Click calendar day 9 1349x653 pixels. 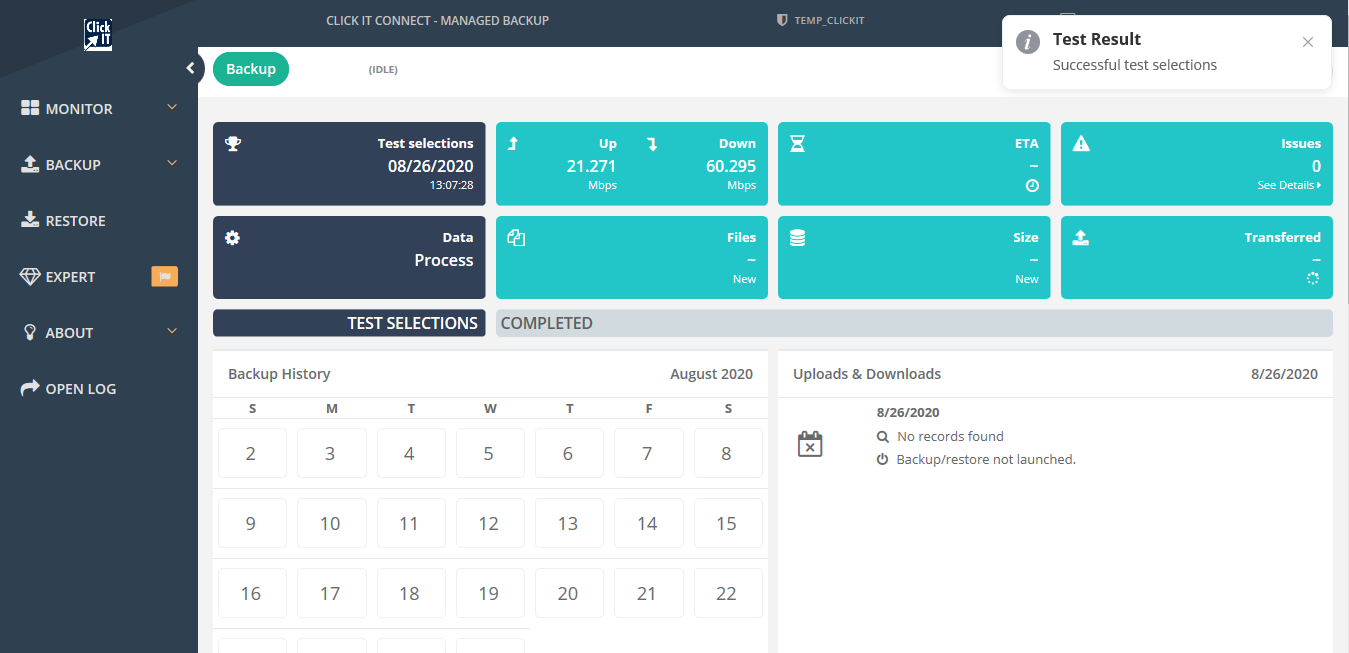pyautogui.click(x=251, y=523)
